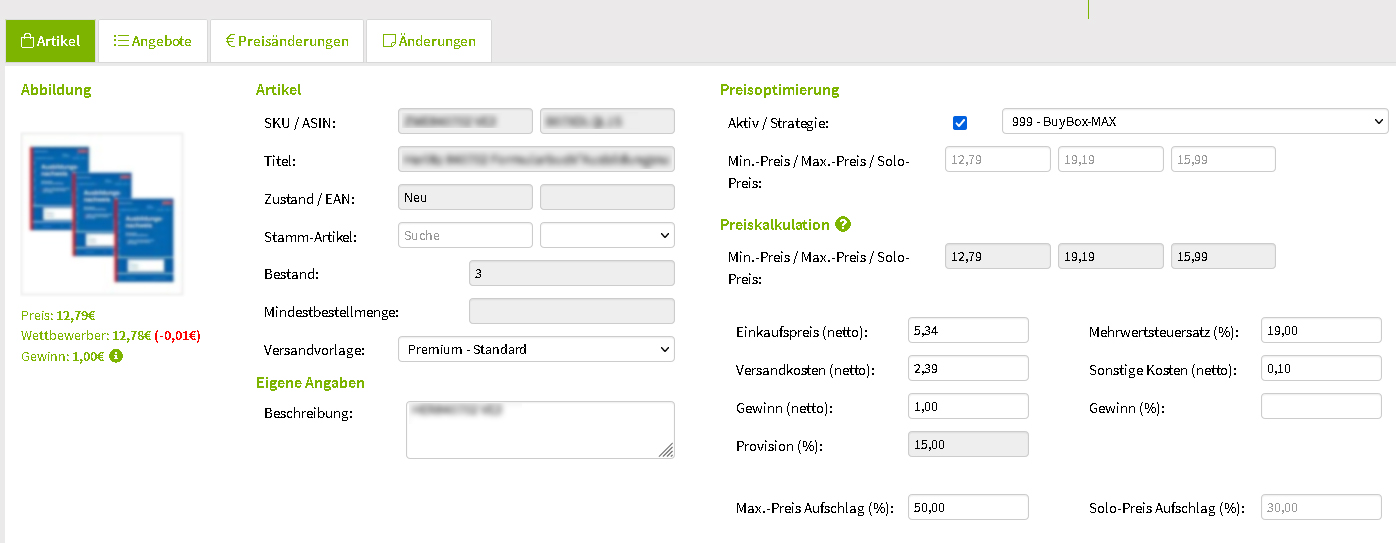Viewport: 1396px width, 543px height.
Task: Click the empty Gewinn (%) field
Action: (1321, 406)
